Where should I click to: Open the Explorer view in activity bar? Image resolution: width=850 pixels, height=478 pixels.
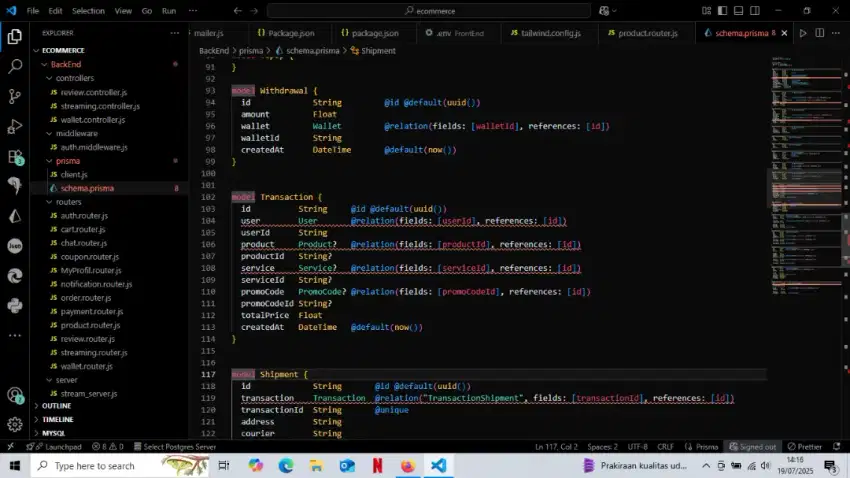pos(15,37)
